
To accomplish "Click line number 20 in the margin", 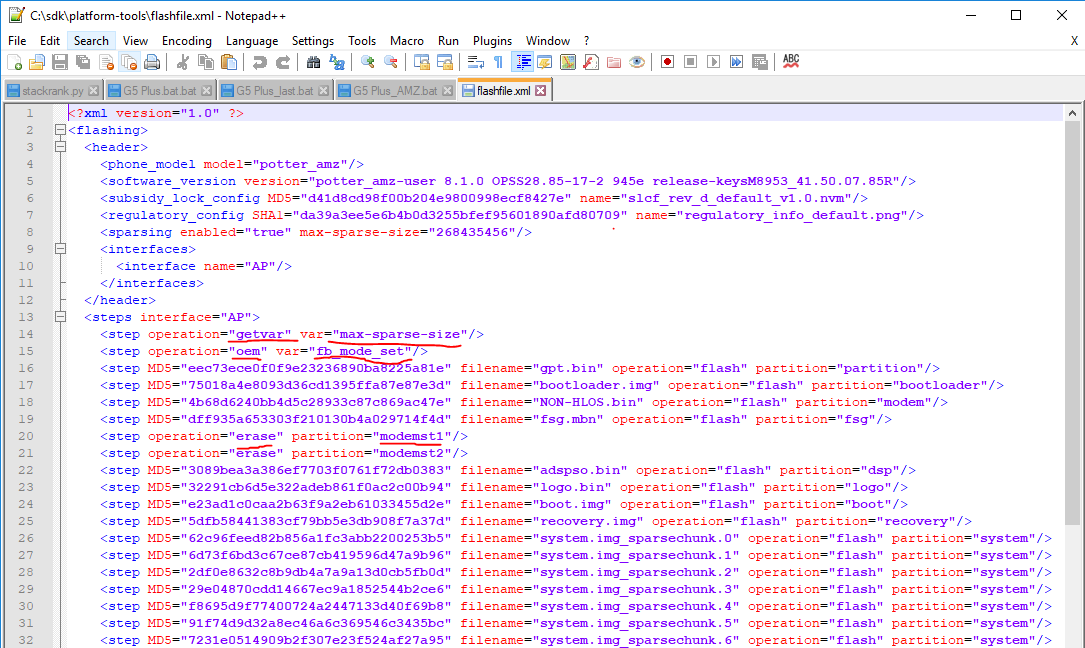I will tap(26, 436).
